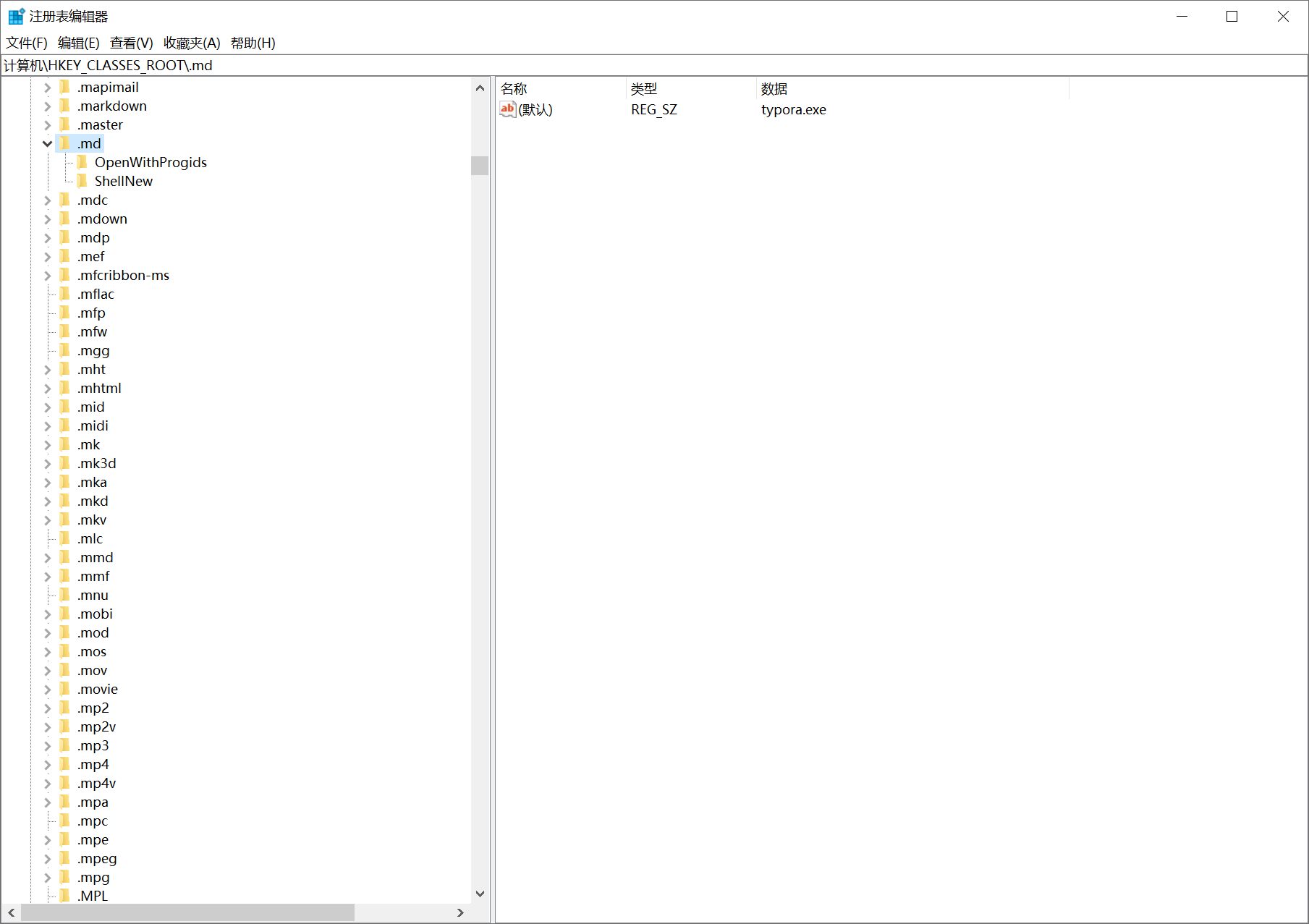The image size is (1309, 924).
Task: Click the .mp3 folder icon
Action: 65,745
